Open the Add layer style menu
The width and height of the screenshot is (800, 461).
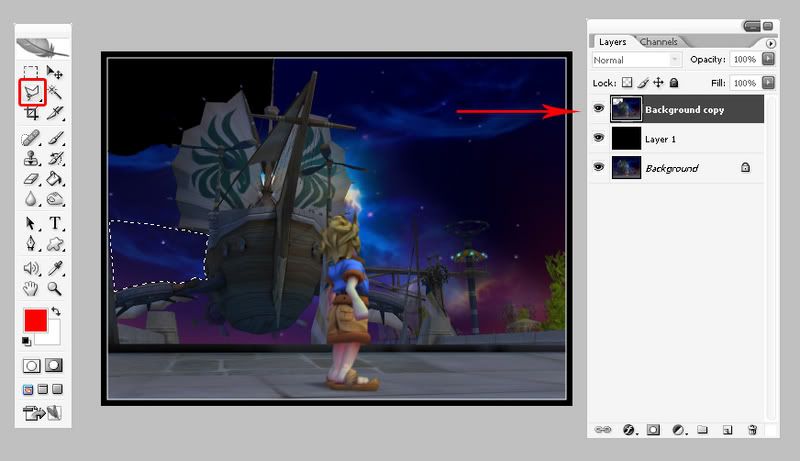[x=629, y=430]
